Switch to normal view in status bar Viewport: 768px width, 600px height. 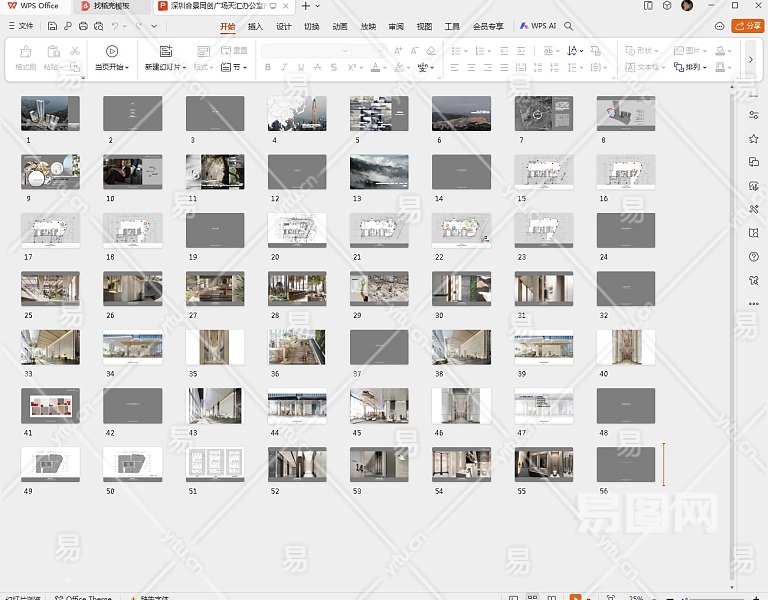tap(512, 597)
